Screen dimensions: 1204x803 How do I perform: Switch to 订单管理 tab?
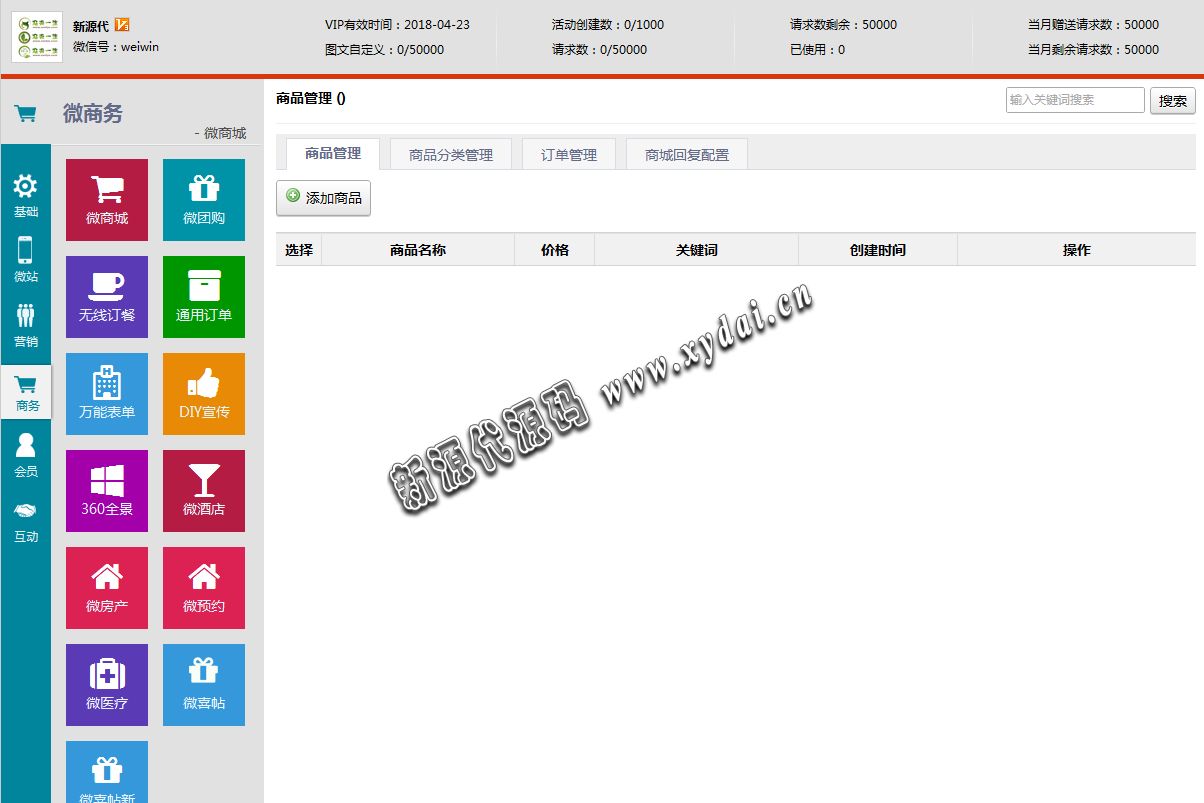(x=569, y=155)
